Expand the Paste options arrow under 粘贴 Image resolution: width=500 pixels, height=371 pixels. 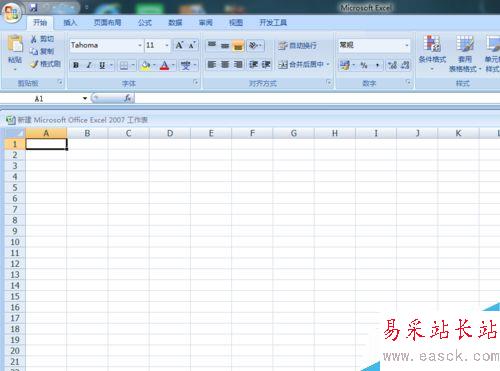[15, 69]
